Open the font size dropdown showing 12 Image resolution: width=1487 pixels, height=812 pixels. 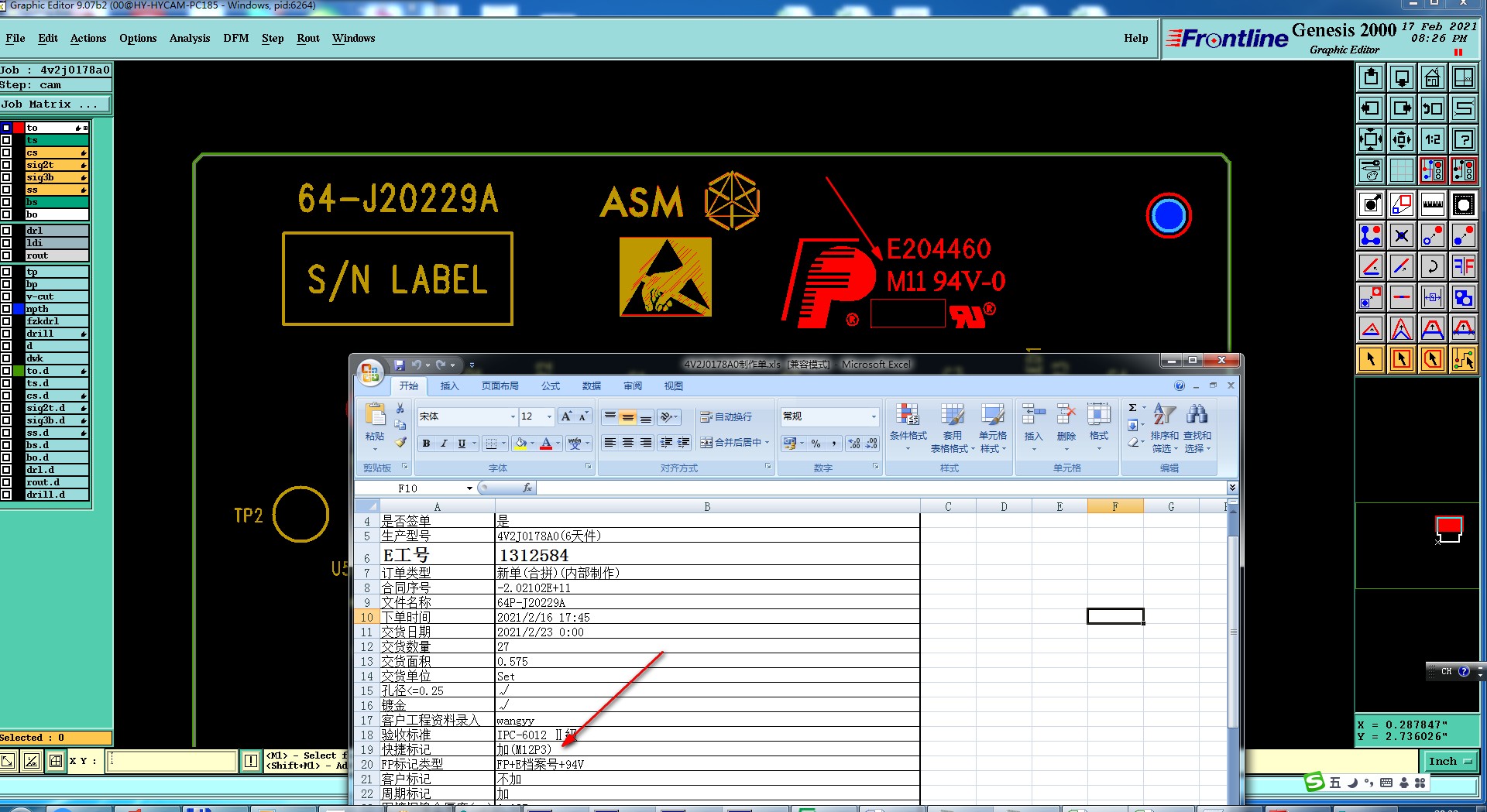click(549, 416)
